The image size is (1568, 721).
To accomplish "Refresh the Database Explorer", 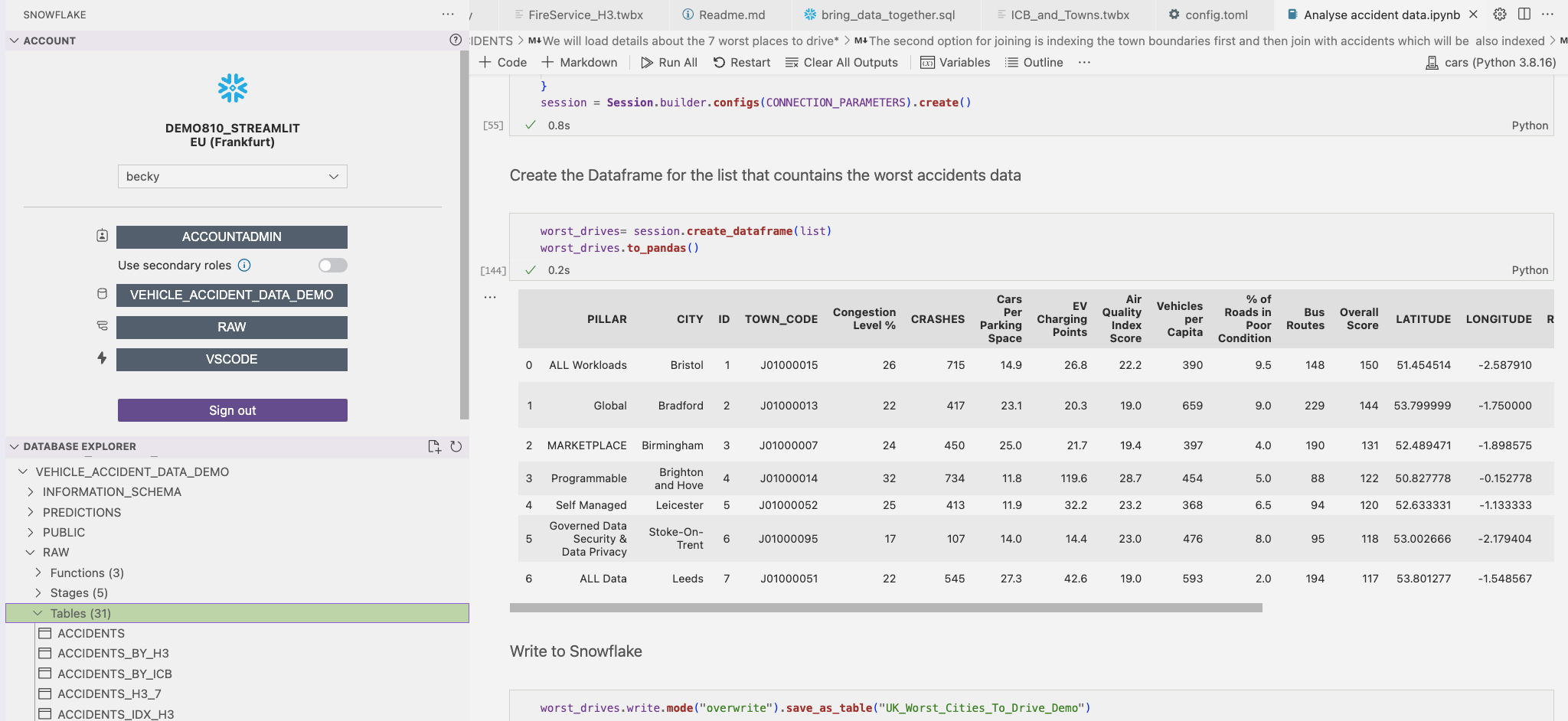I will click(456, 447).
